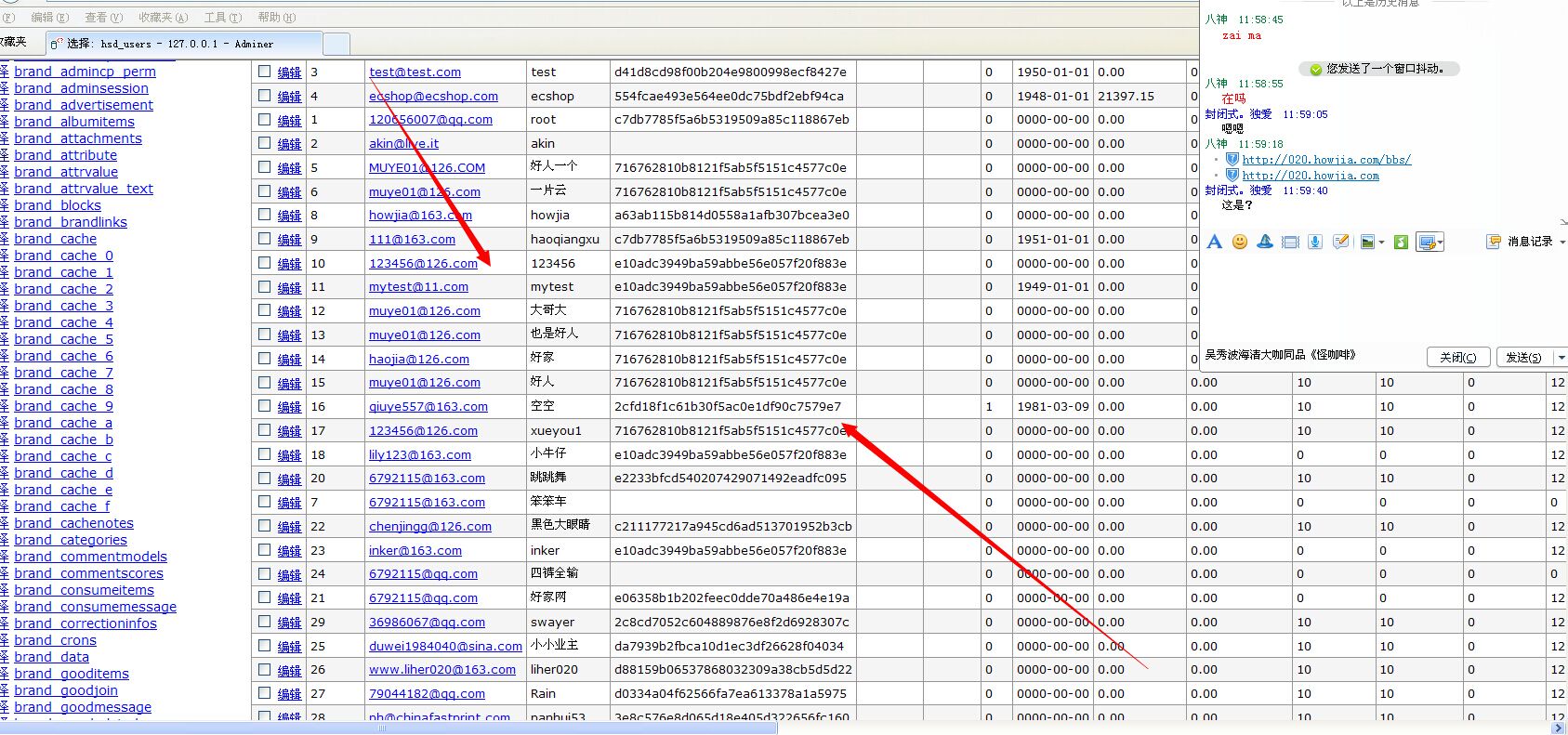Viewport: 1568px width, 735px height.
Task: Open the brand_goodjoin table
Action: [x=66, y=690]
